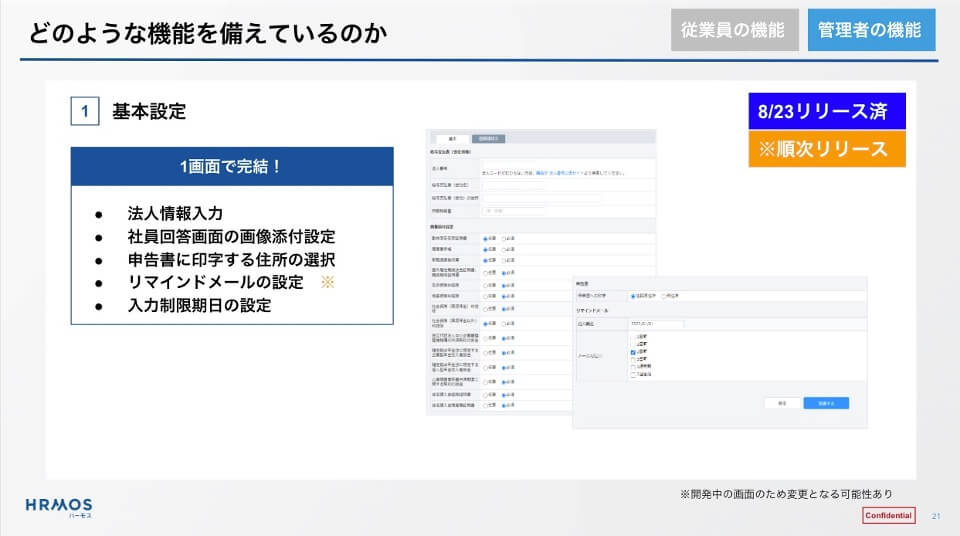Click the boxed number 1 icon

coord(84,112)
